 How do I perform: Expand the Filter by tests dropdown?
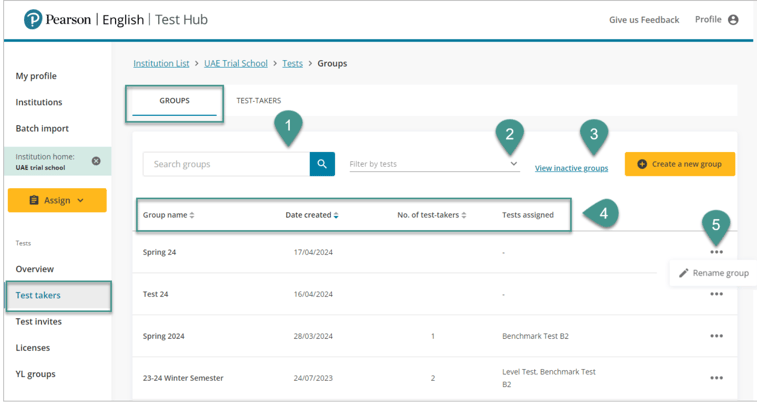pos(513,164)
